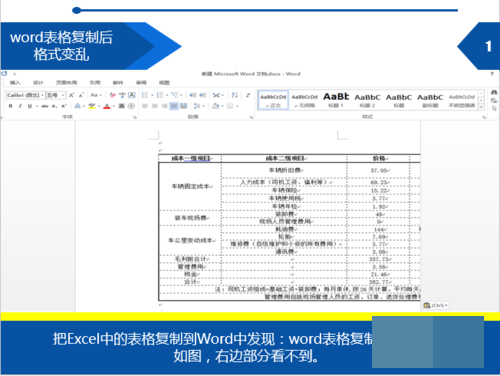Screen dimensions: 500x376
Task: Open the Calibri font name dropdown
Action: pyautogui.click(x=42, y=95)
